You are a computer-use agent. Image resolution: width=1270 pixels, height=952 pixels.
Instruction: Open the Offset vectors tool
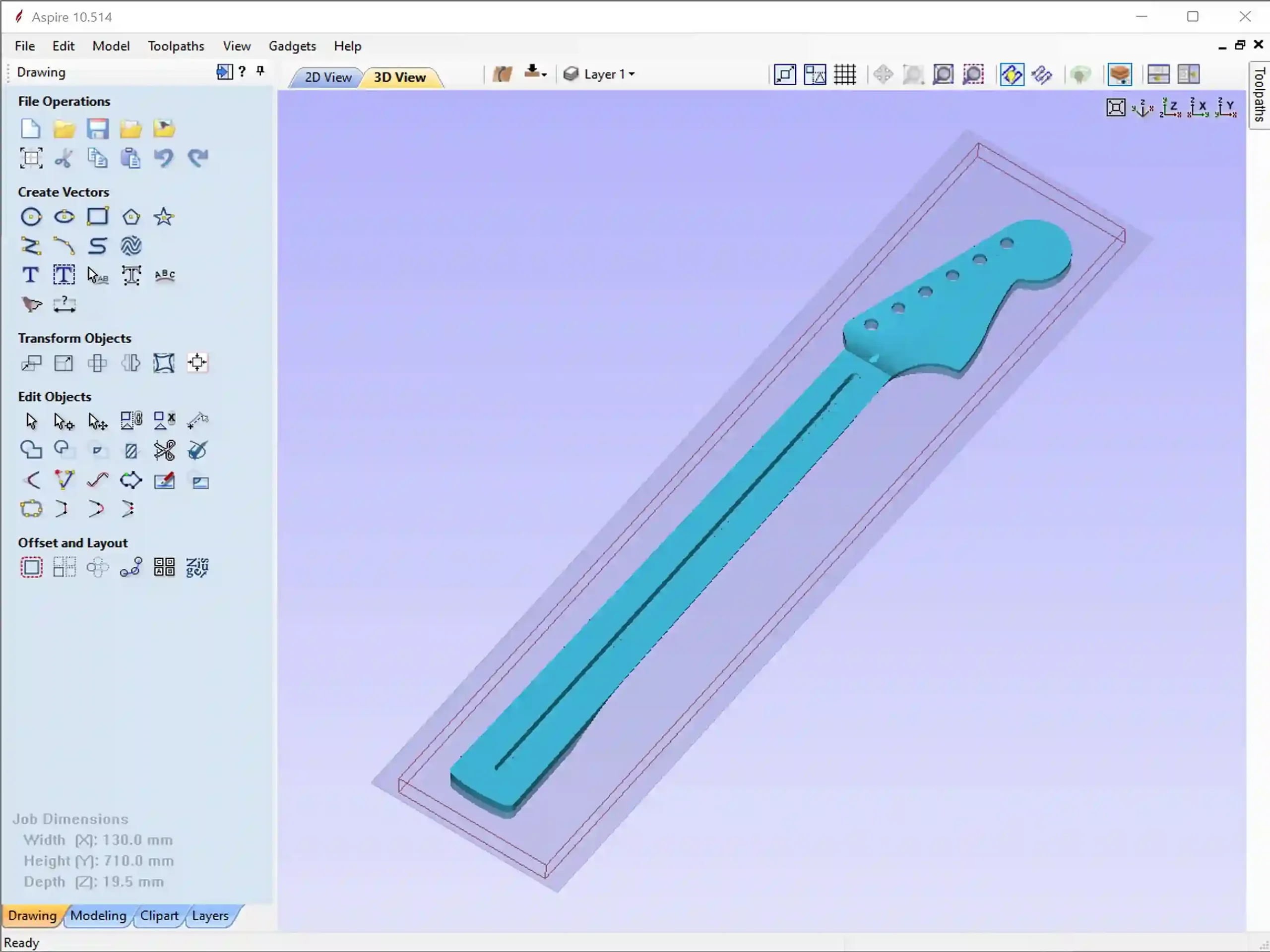31,568
